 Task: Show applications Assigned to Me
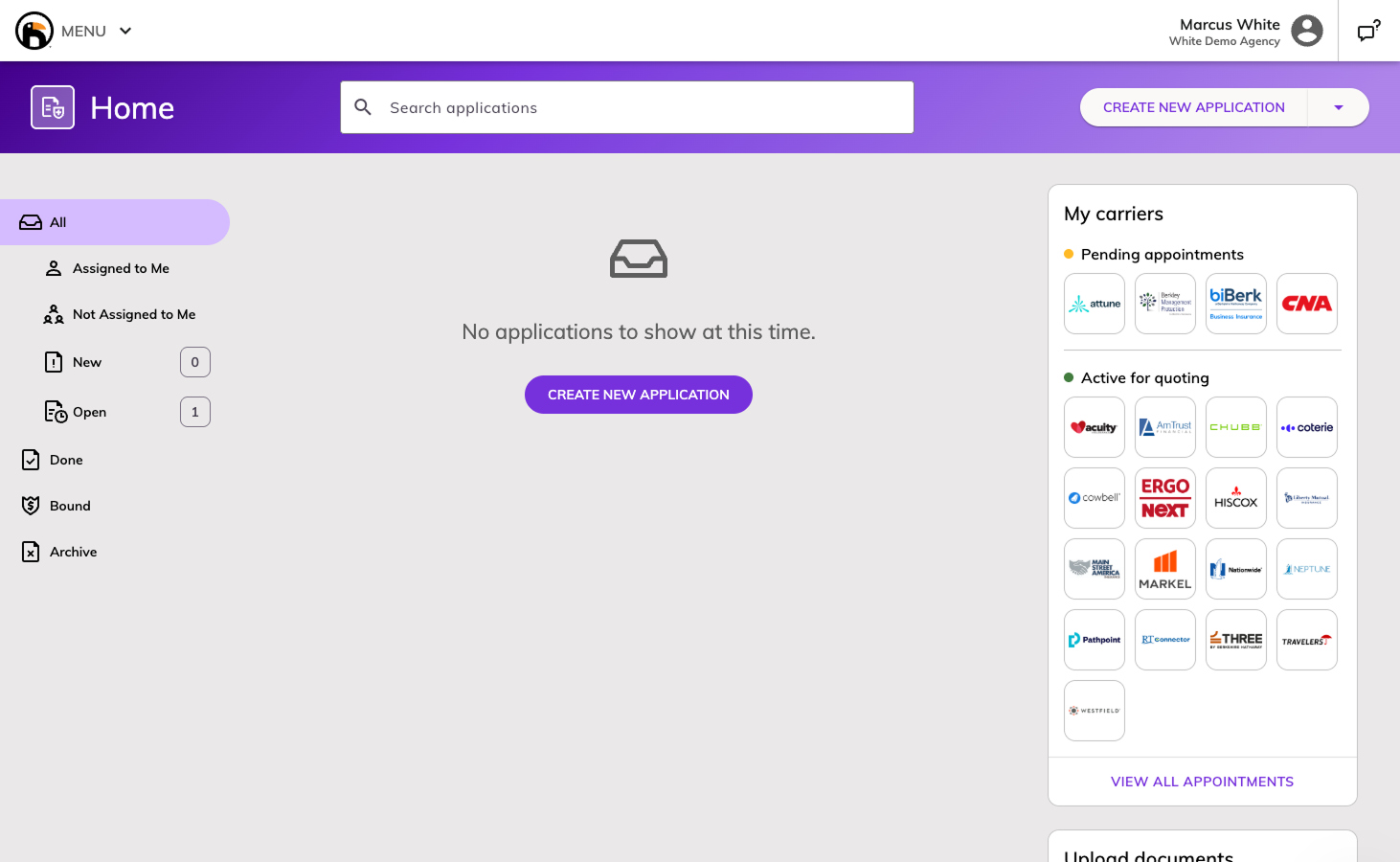121,268
